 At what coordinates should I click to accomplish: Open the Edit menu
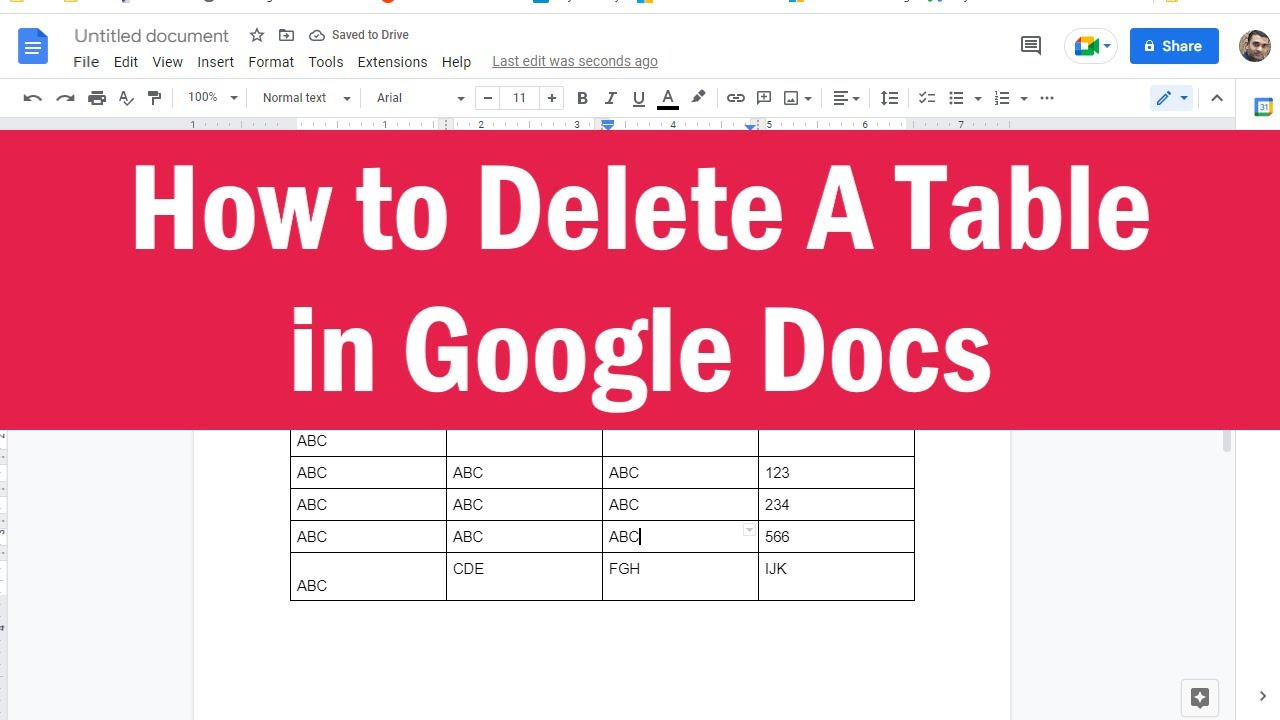[126, 62]
